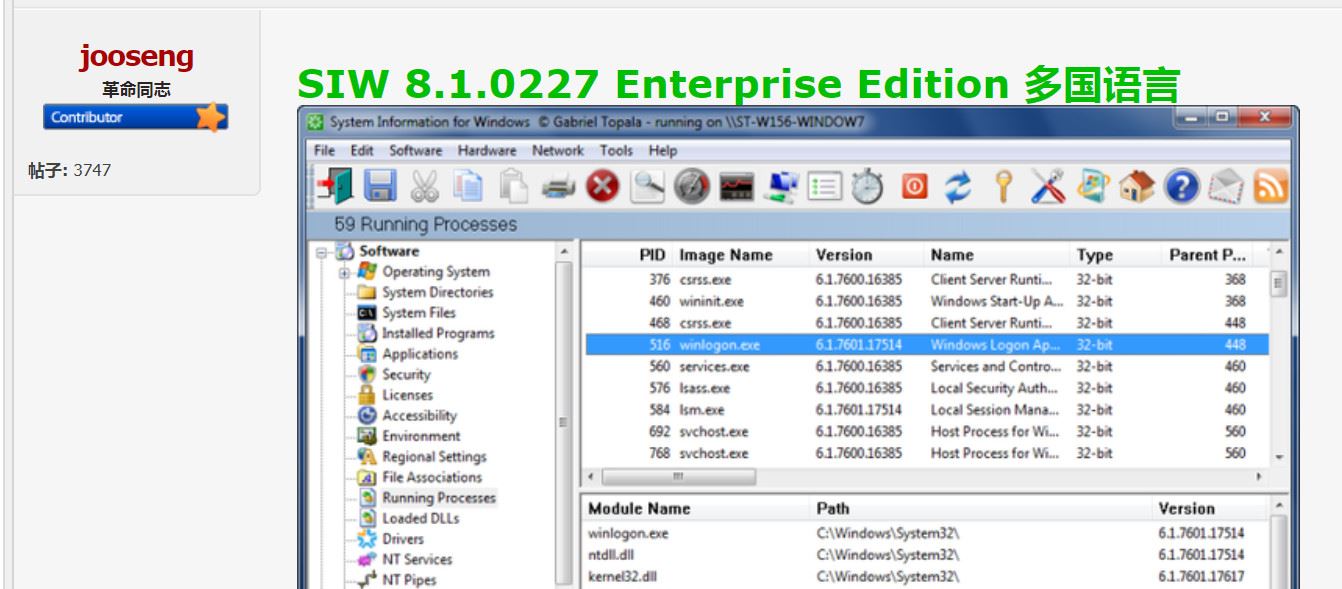This screenshot has width=1342, height=589.
Task: Click the orange RSS feed icon
Action: point(1270,186)
